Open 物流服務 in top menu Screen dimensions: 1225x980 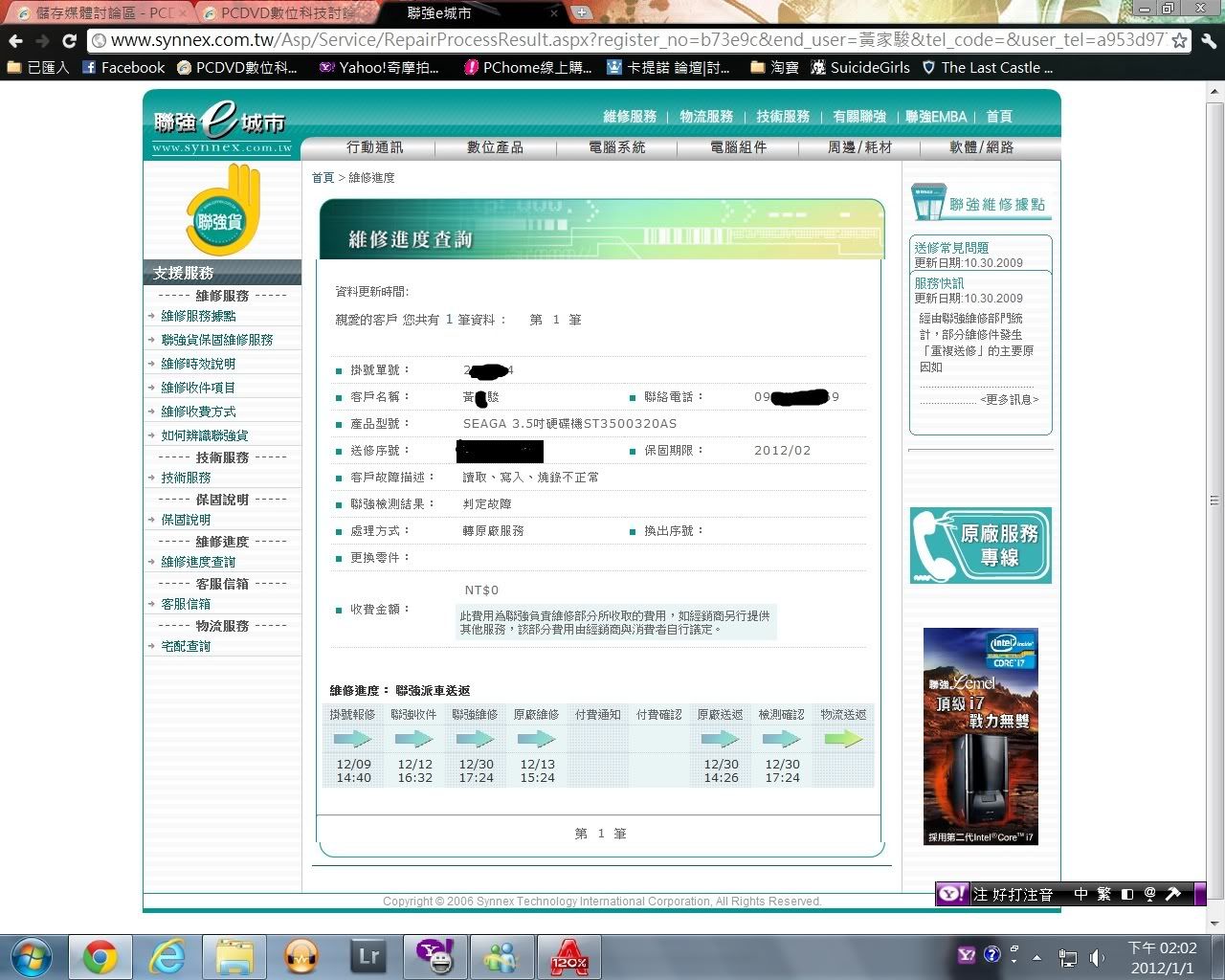(706, 116)
